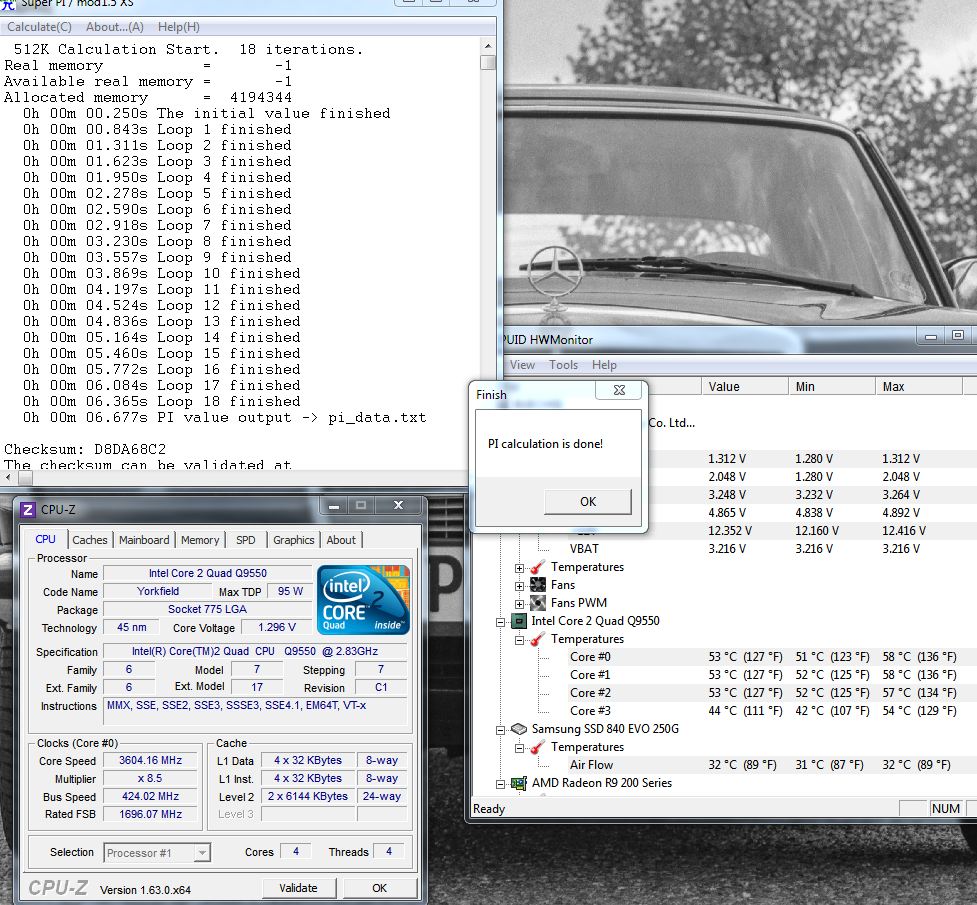Viewport: 977px width, 905px height.
Task: Click the Rated FSB value 1696.07 MHz
Action: [150, 814]
